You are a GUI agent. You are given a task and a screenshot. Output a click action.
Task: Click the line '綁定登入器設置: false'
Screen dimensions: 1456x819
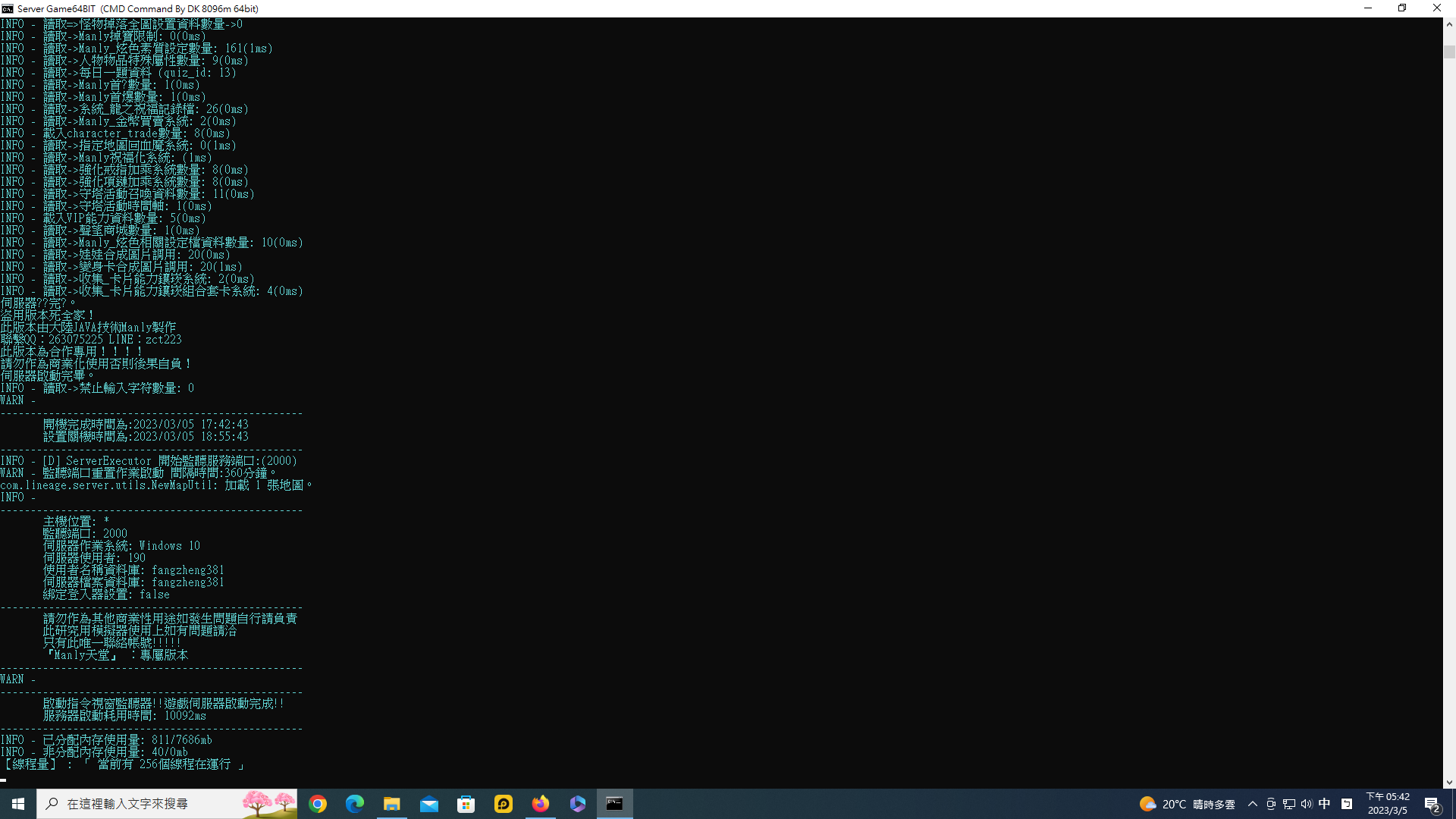click(106, 595)
